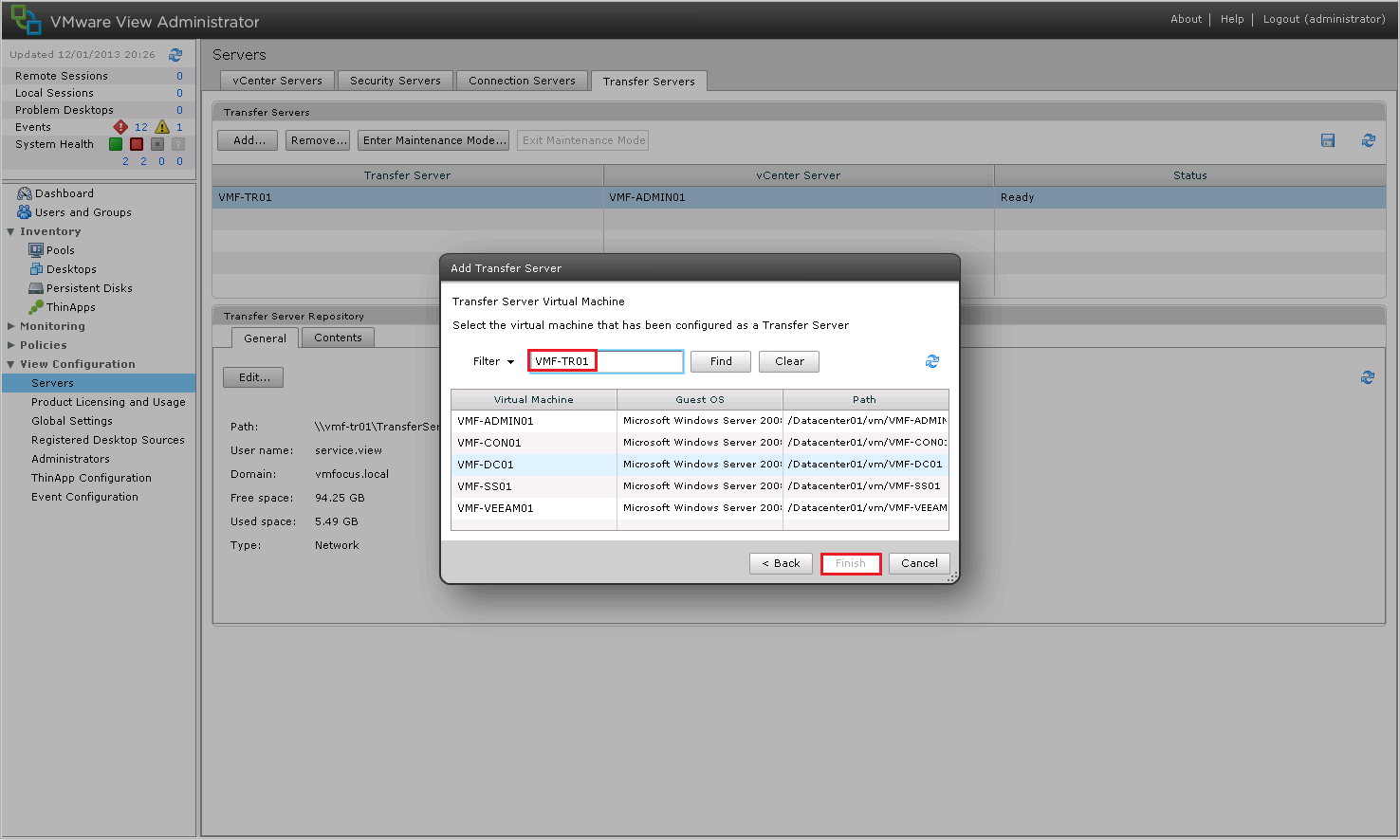This screenshot has height=840, width=1400.
Task: Expand the Policies section
Action: (10, 345)
